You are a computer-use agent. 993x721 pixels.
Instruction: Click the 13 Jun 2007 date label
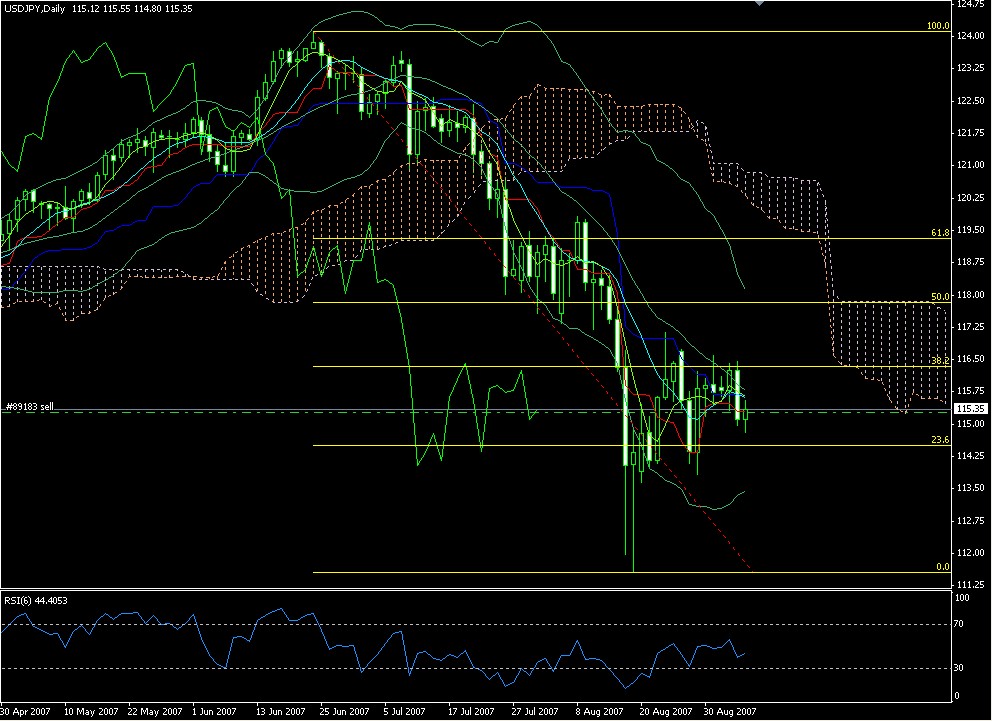[281, 711]
